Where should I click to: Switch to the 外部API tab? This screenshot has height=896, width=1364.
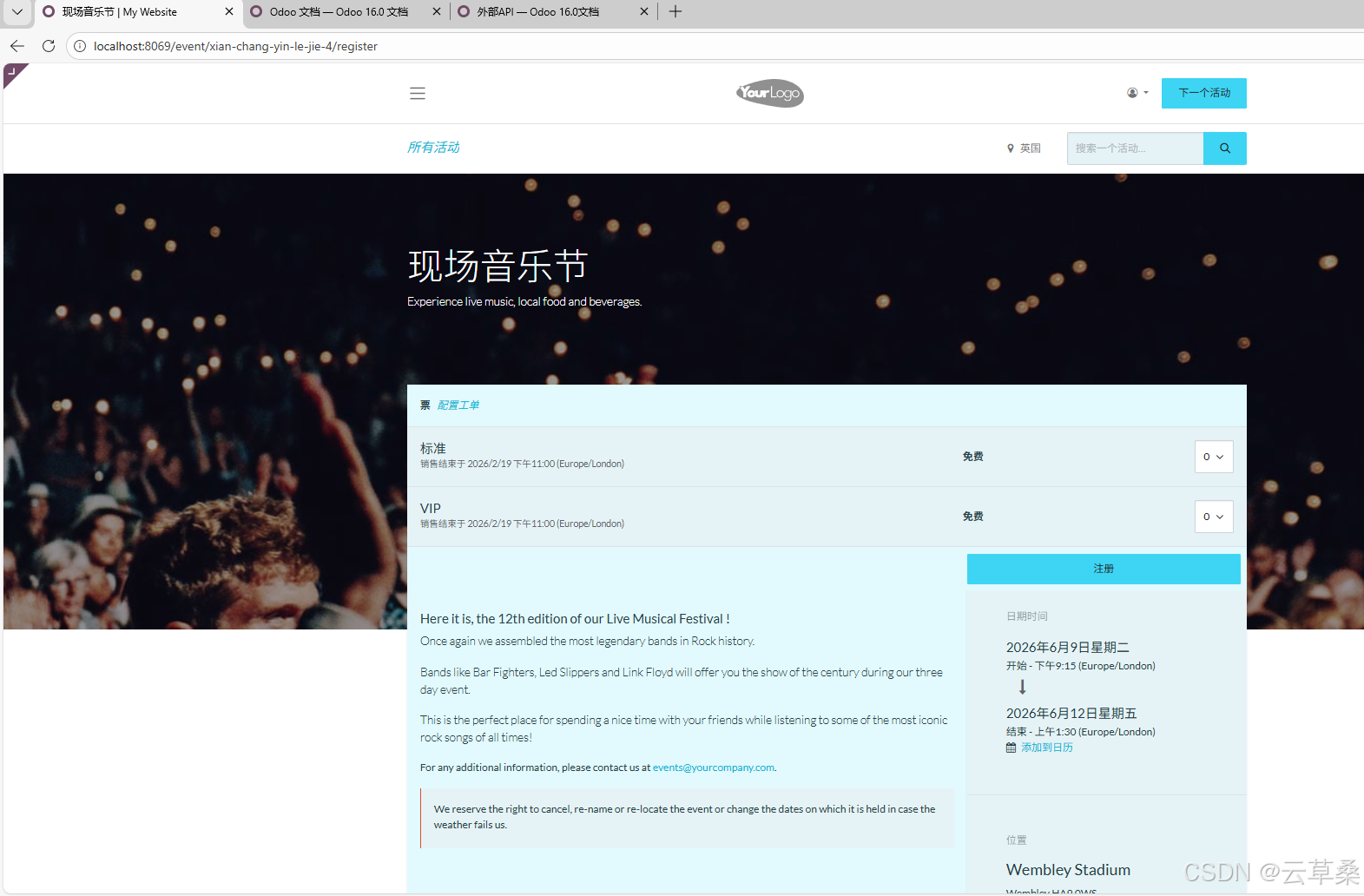(538, 12)
